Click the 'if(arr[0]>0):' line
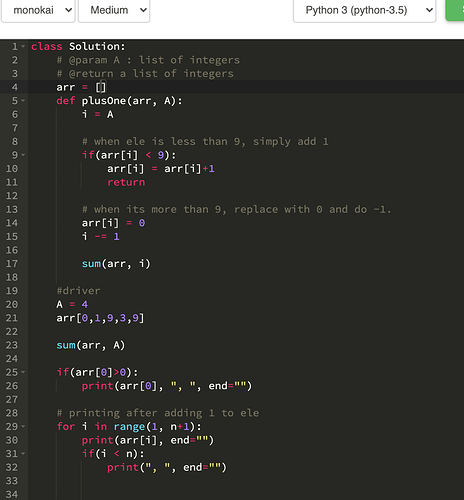Viewport: 464px width, 500px height. coord(97,372)
